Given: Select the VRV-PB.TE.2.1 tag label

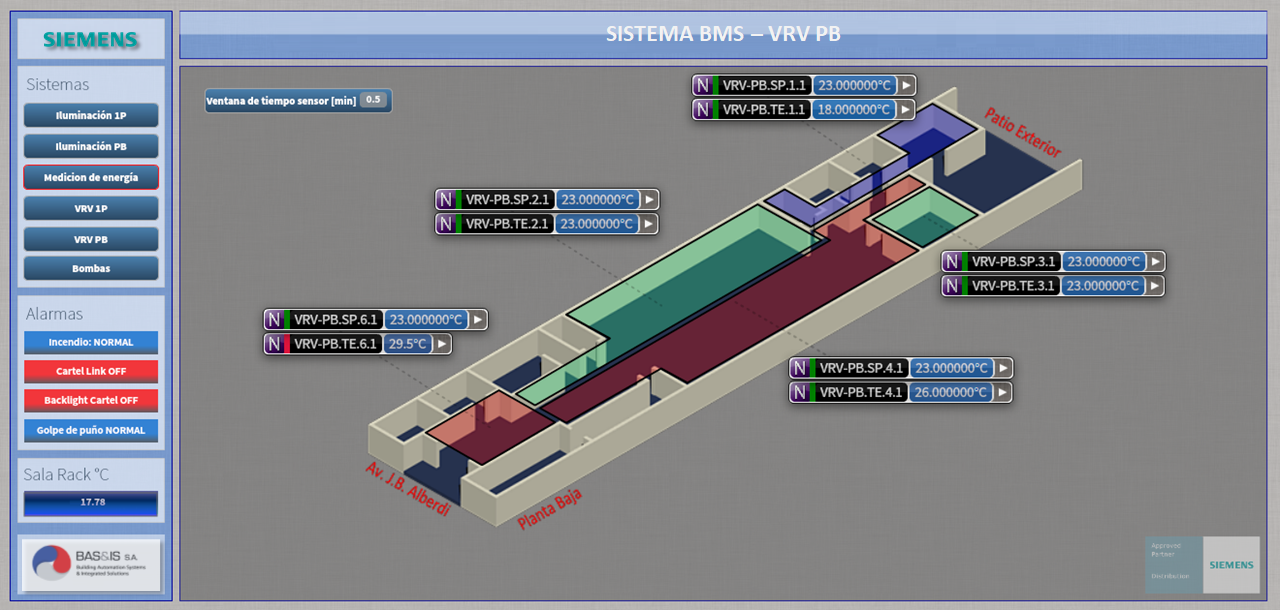Looking at the screenshot, I should pyautogui.click(x=507, y=223).
